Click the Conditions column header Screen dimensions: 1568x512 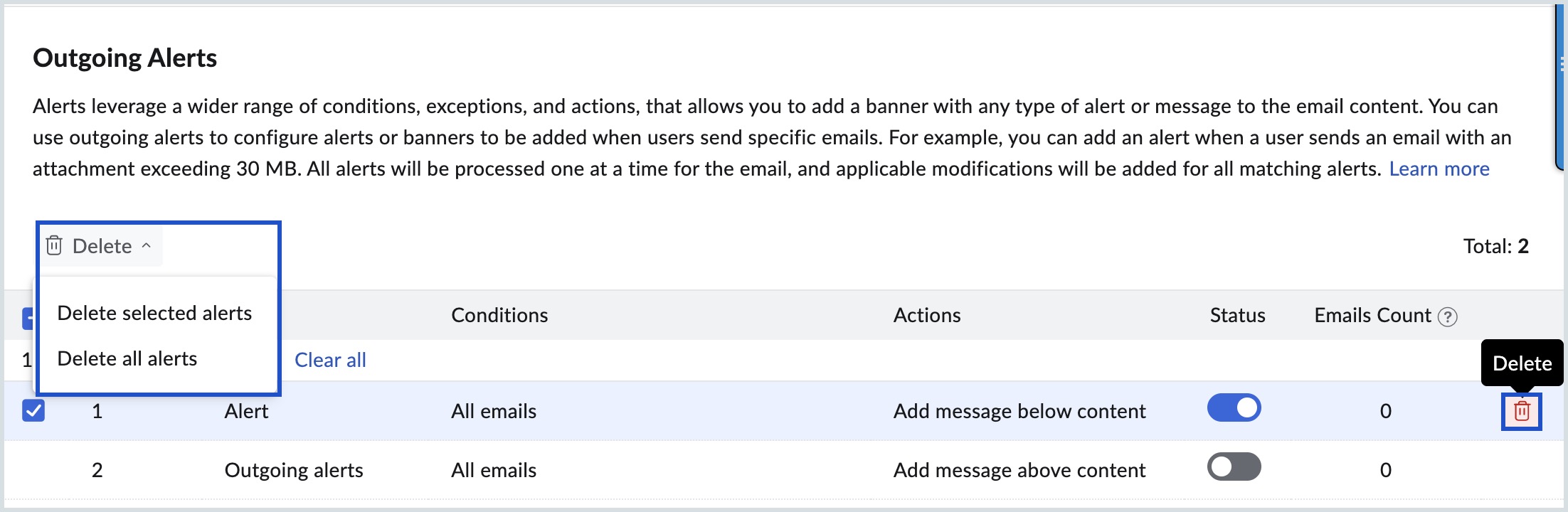click(499, 316)
